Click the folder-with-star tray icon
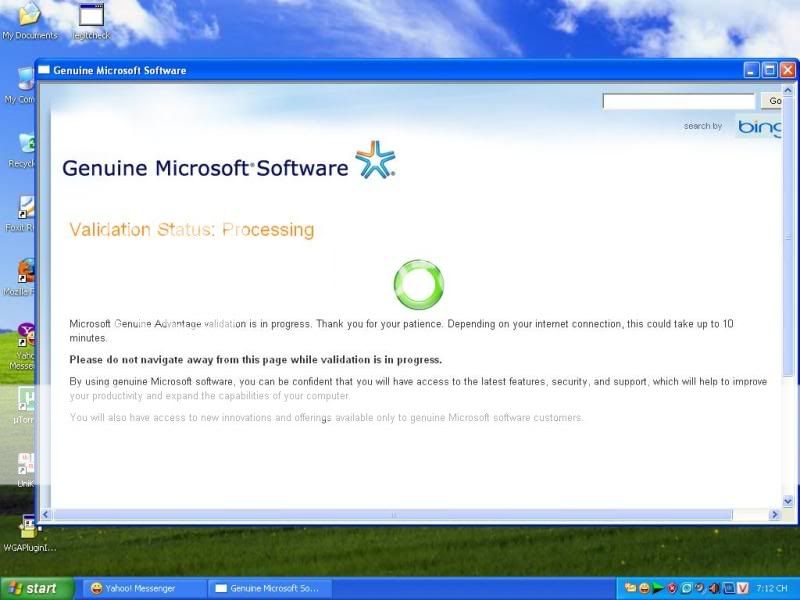The width and height of the screenshot is (800, 600). (631, 588)
